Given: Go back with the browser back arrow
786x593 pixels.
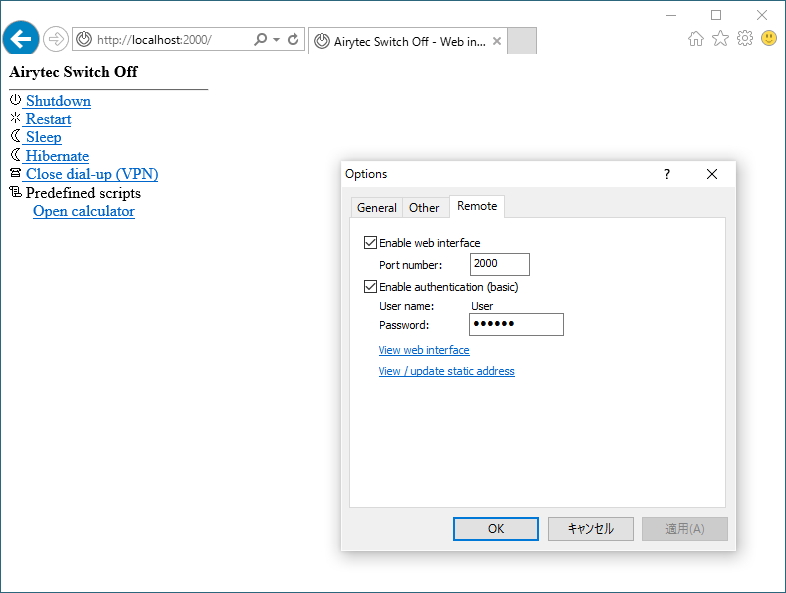Looking at the screenshot, I should coord(21,39).
